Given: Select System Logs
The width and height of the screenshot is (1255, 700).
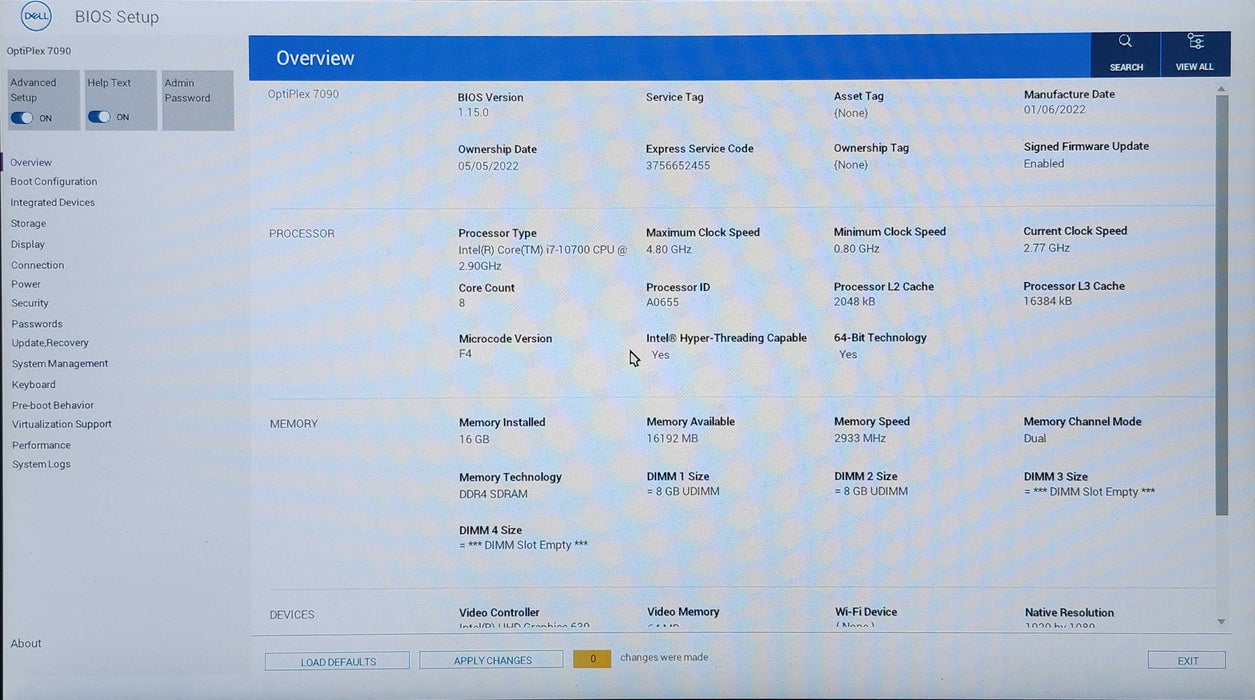Looking at the screenshot, I should coord(41,465).
